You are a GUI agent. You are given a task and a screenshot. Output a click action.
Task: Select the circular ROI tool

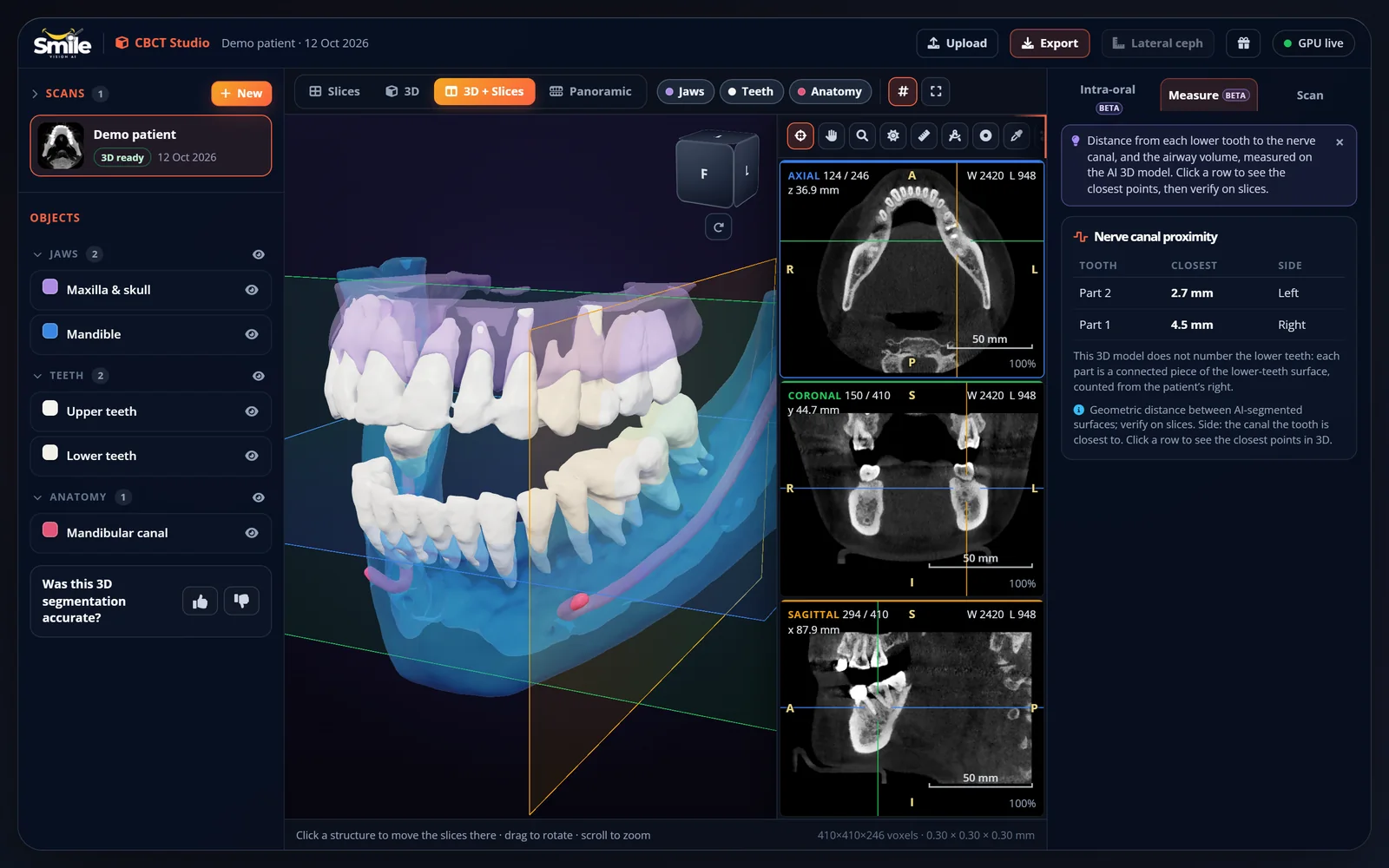click(x=985, y=135)
